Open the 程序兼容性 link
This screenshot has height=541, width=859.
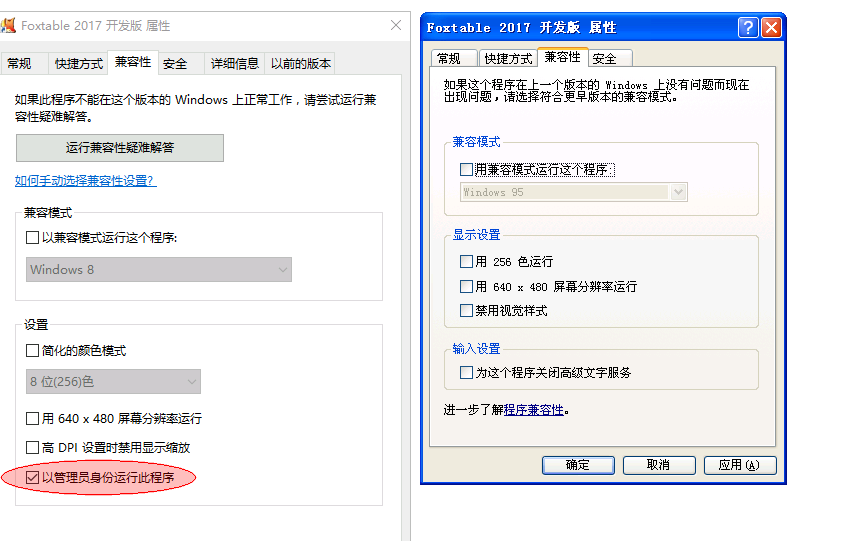point(534,410)
